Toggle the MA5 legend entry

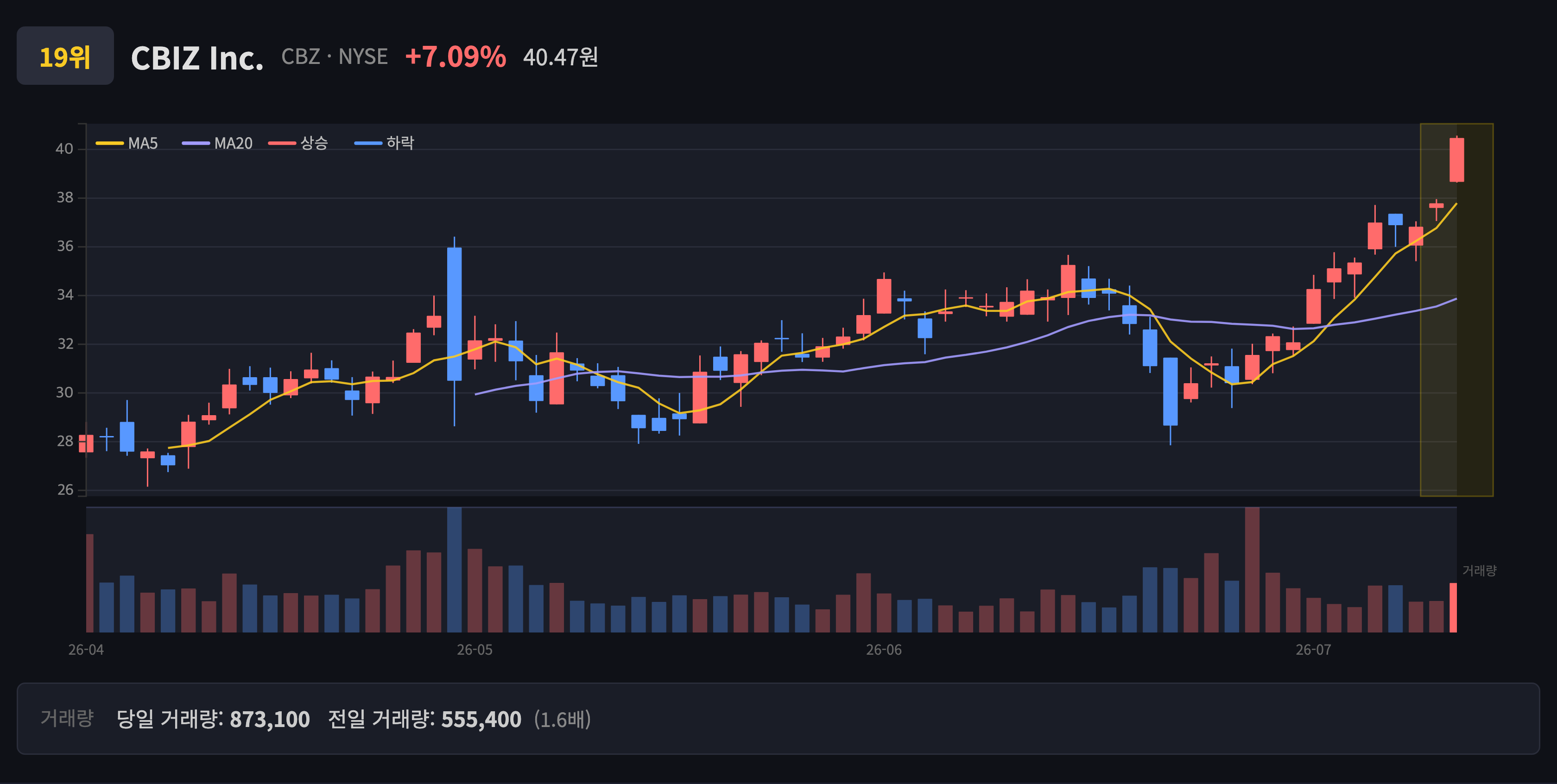pyautogui.click(x=127, y=143)
